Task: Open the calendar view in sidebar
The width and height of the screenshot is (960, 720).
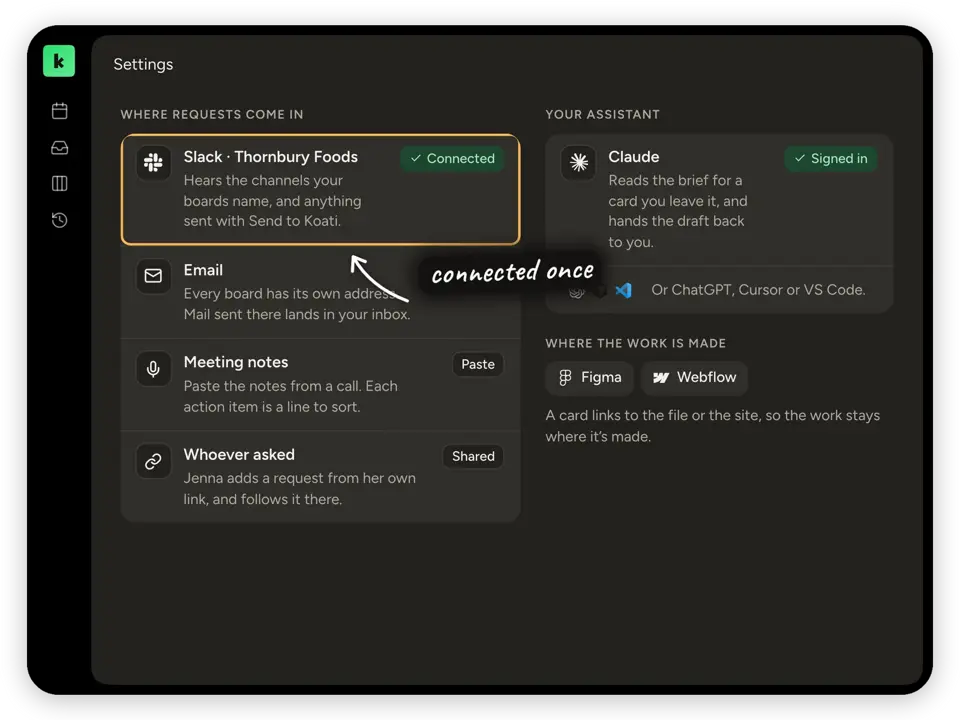Action: [59, 111]
